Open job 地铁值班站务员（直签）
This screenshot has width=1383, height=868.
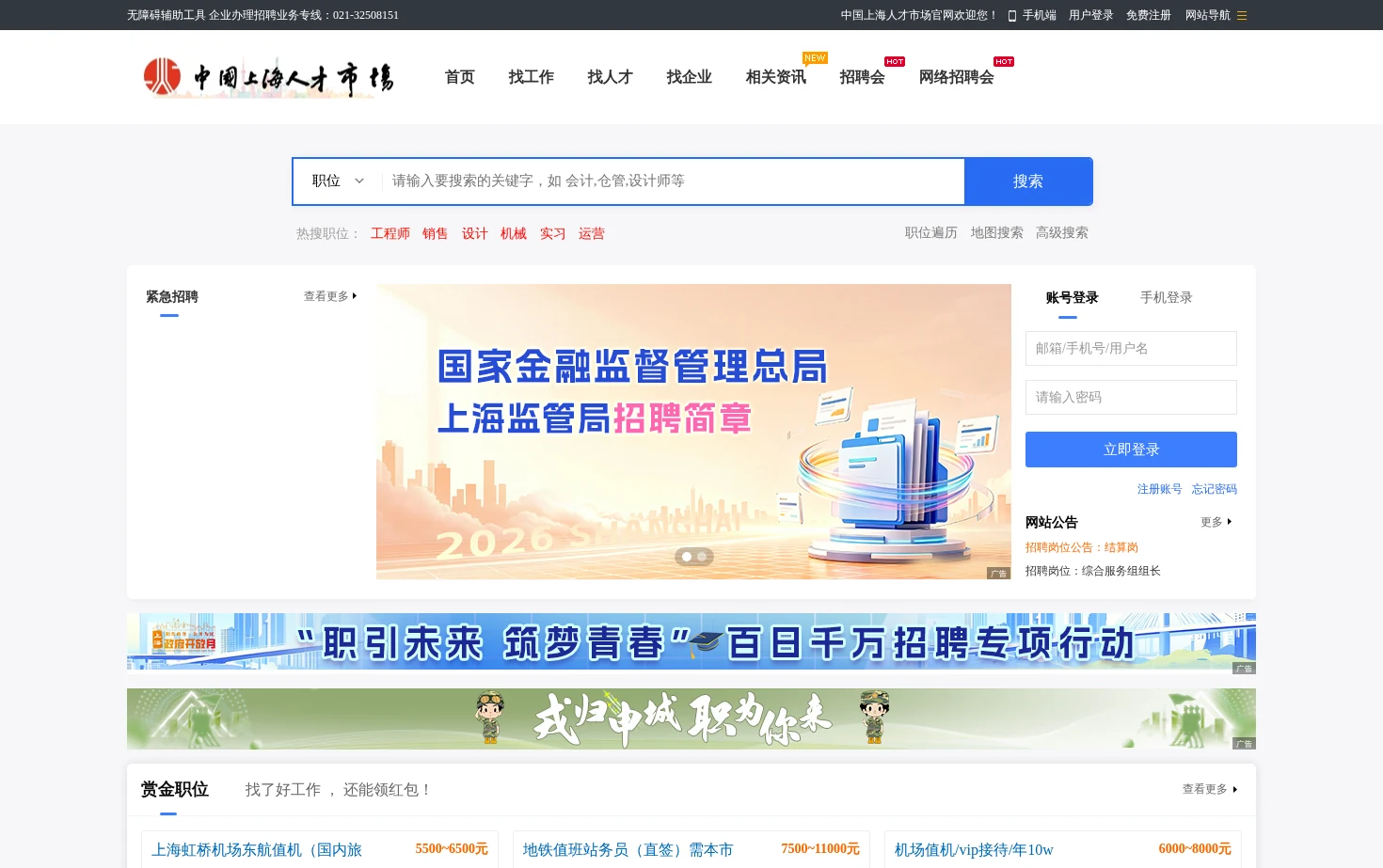coord(628,849)
